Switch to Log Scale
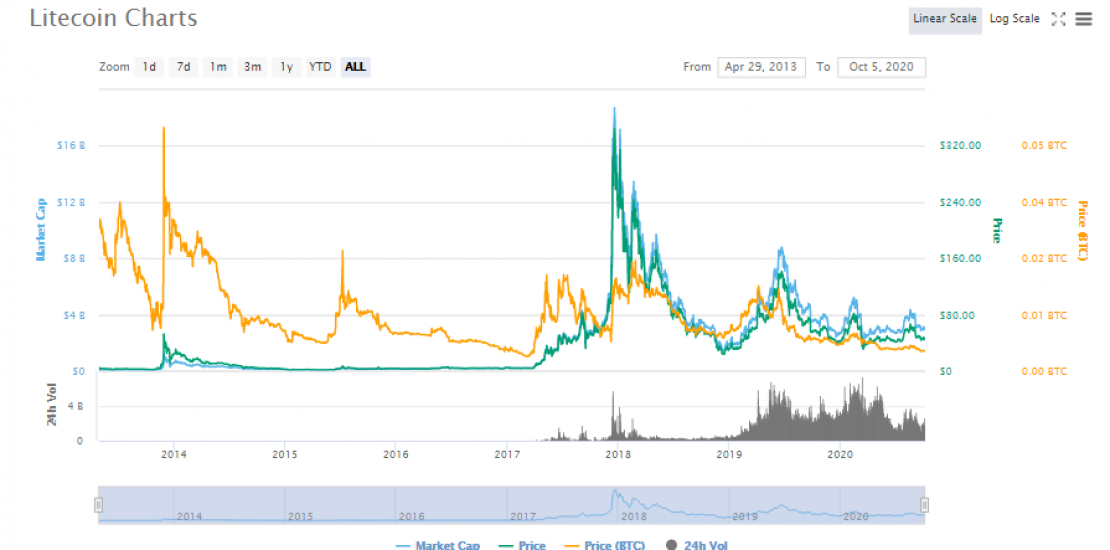The width and height of the screenshot is (1110, 550). 1014,19
